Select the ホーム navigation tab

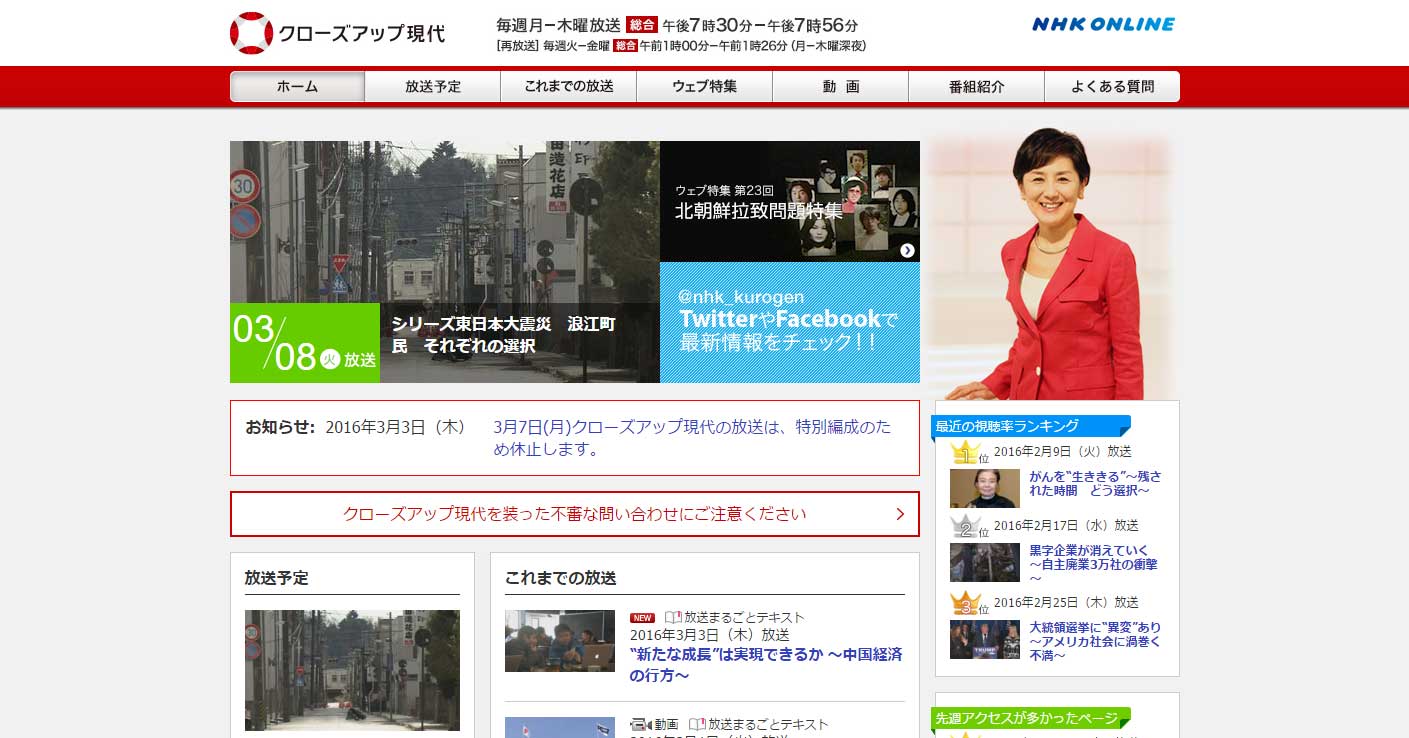click(x=297, y=87)
